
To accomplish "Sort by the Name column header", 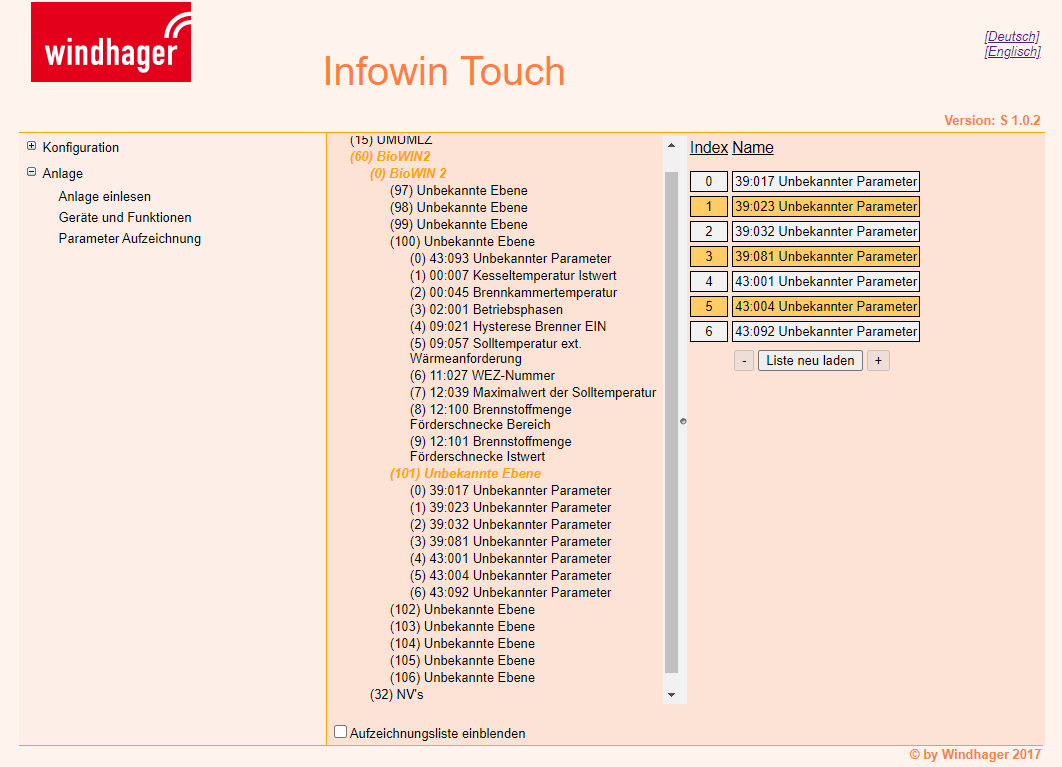I will click(x=753, y=147).
